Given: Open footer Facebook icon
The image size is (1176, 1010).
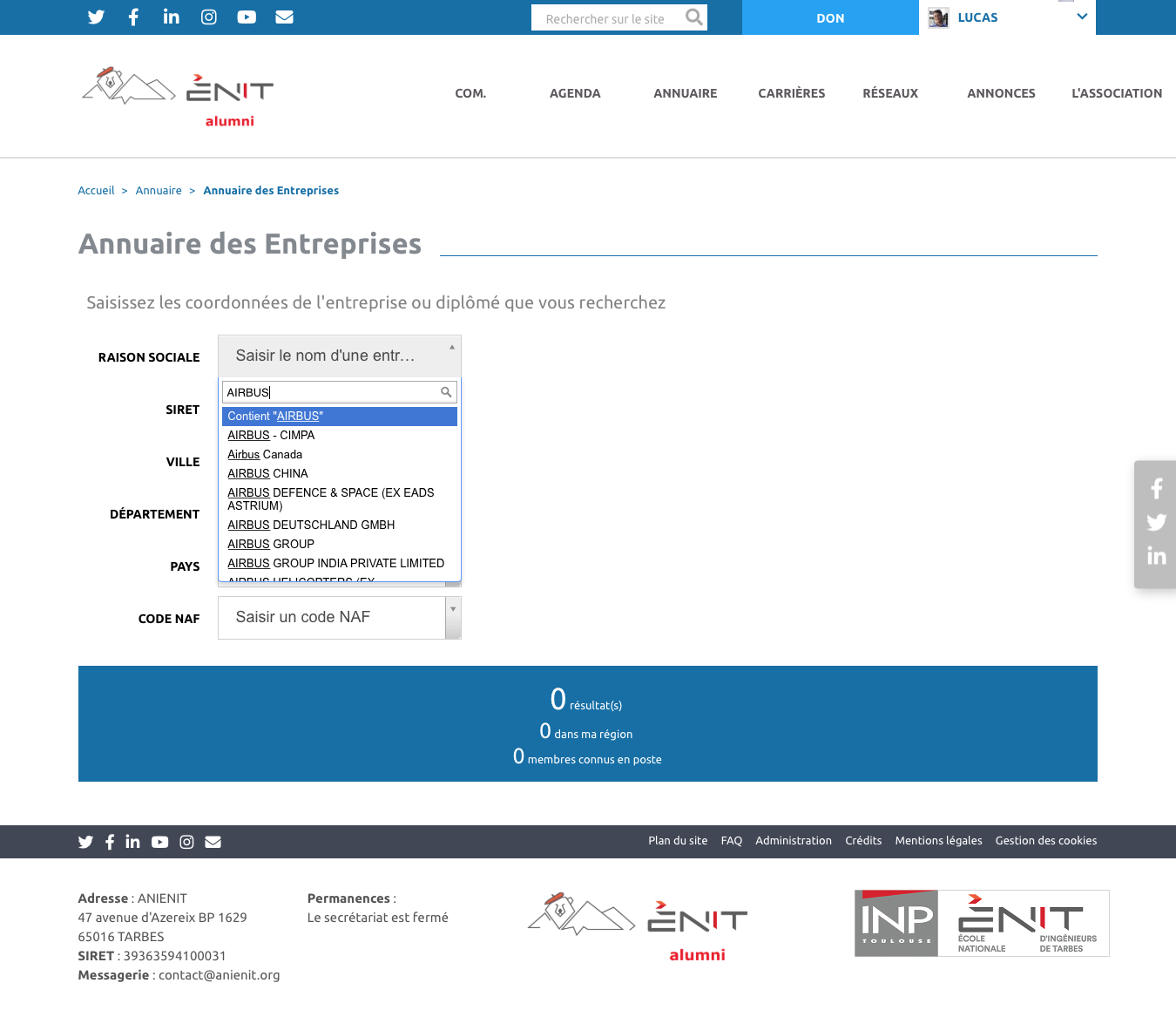Looking at the screenshot, I should (110, 842).
